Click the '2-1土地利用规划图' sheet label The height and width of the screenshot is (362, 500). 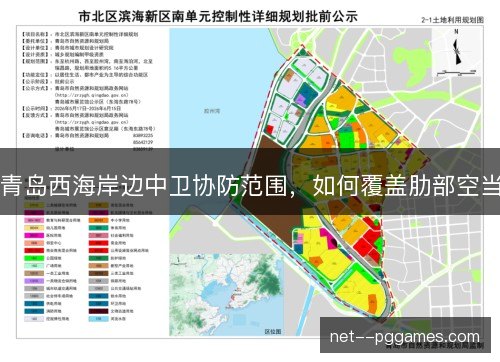click(452, 20)
